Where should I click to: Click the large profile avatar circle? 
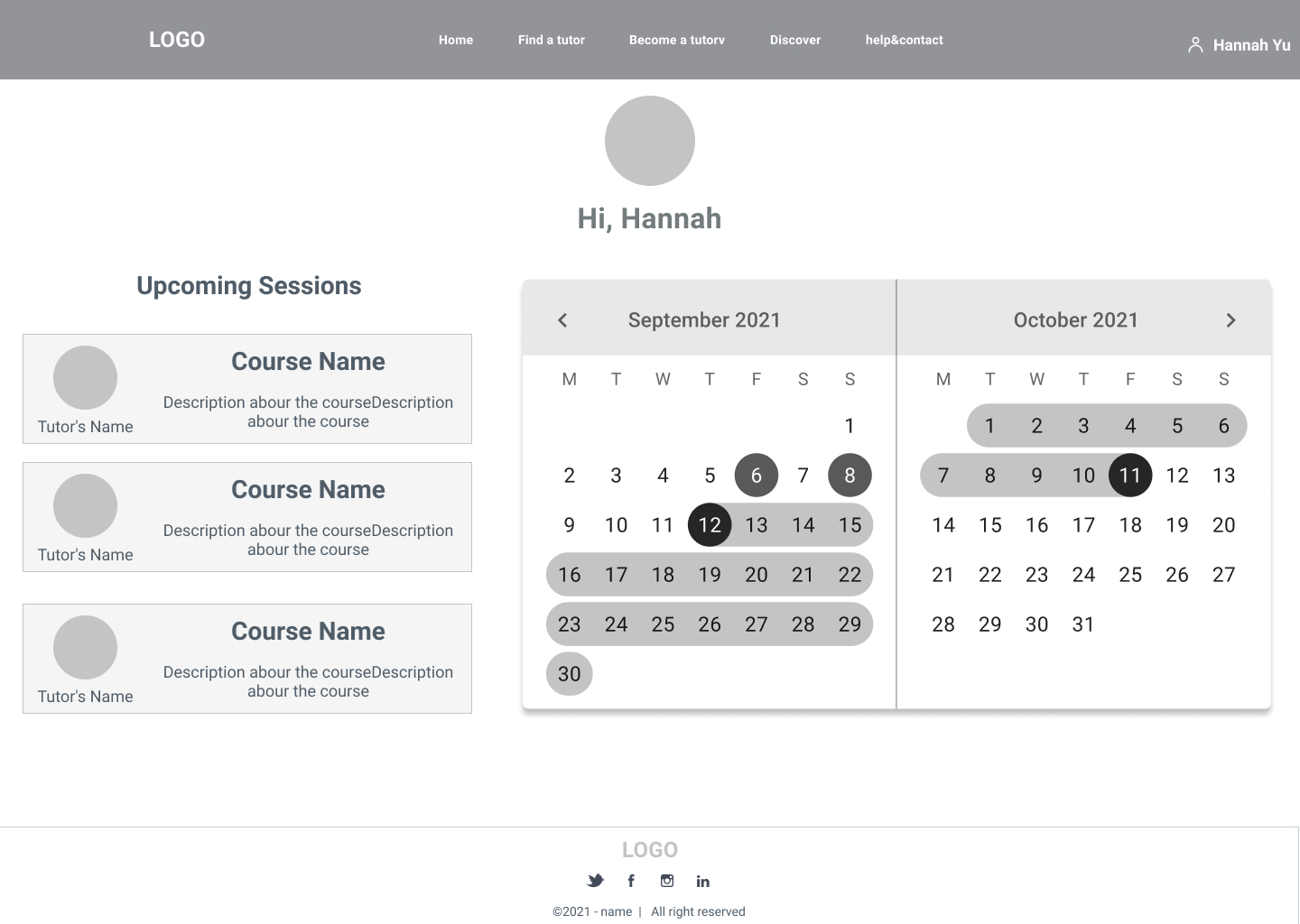(x=650, y=141)
